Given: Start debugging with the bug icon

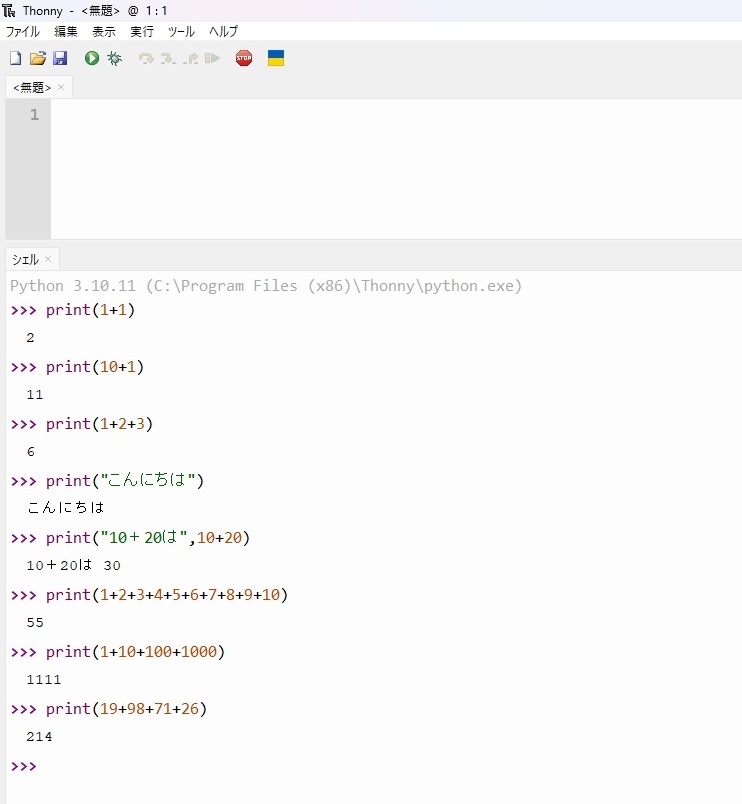Looking at the screenshot, I should click(114, 58).
